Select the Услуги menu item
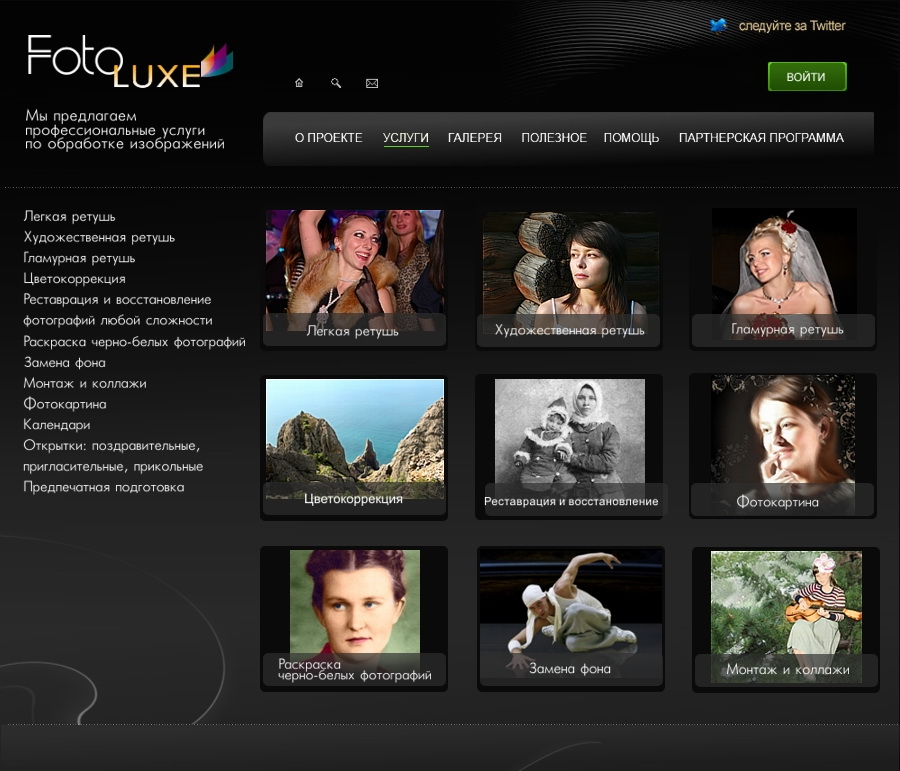 pos(405,138)
